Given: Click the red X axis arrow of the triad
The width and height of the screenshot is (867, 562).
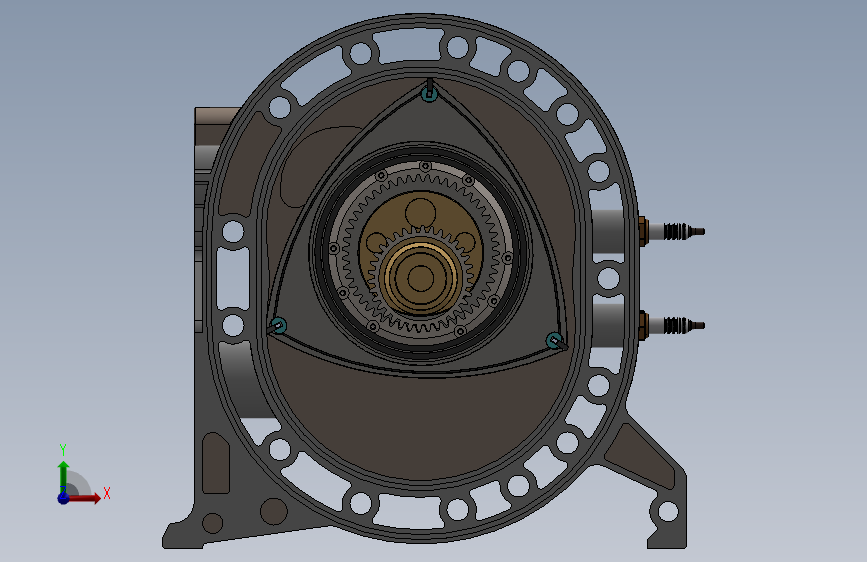Looking at the screenshot, I should (x=84, y=498).
